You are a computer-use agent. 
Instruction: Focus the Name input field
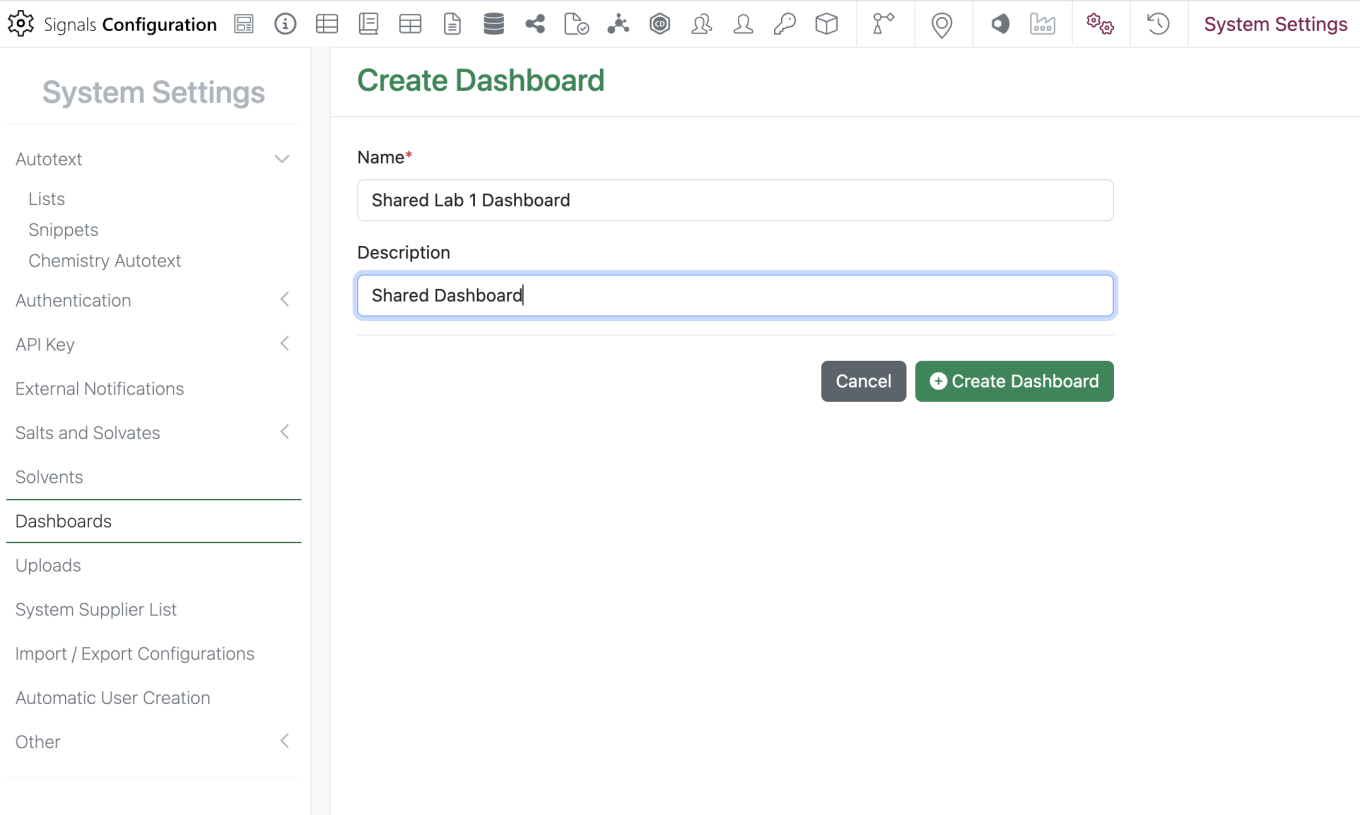pyautogui.click(x=735, y=200)
